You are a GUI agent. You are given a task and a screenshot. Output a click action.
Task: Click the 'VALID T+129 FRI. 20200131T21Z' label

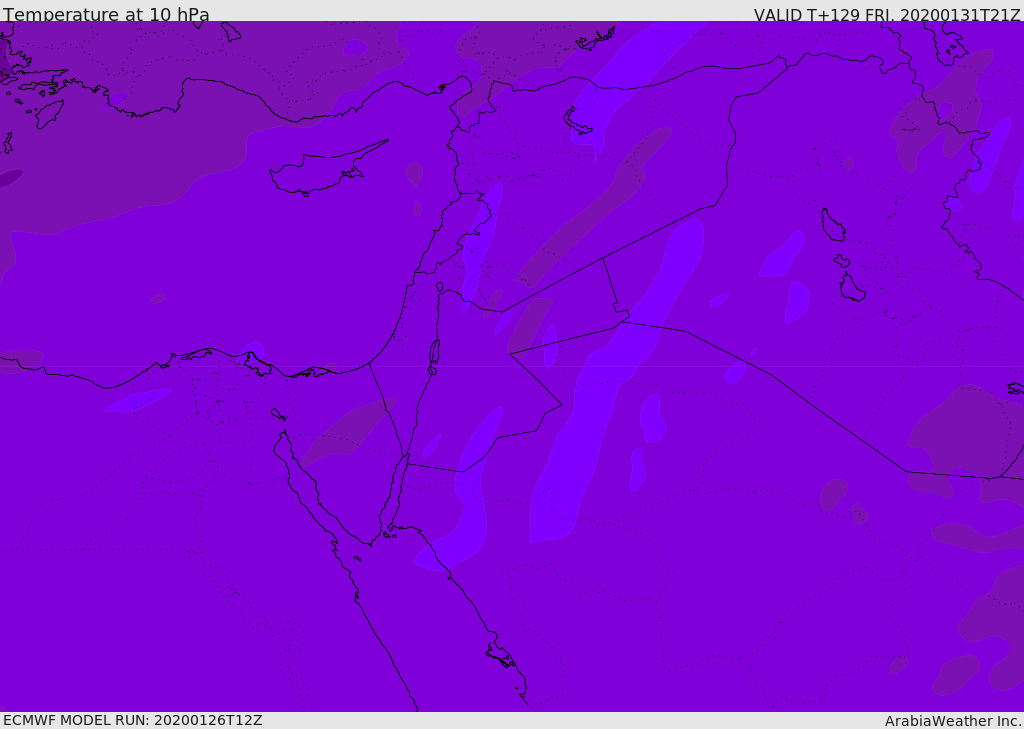887,15
